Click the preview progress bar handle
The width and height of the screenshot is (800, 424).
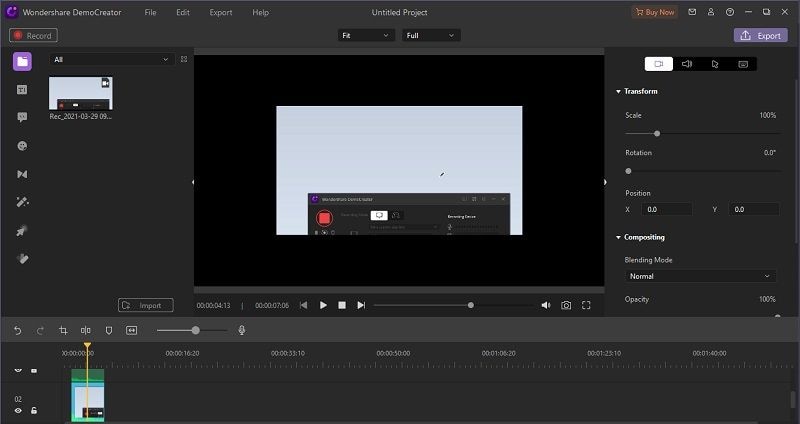tap(471, 305)
